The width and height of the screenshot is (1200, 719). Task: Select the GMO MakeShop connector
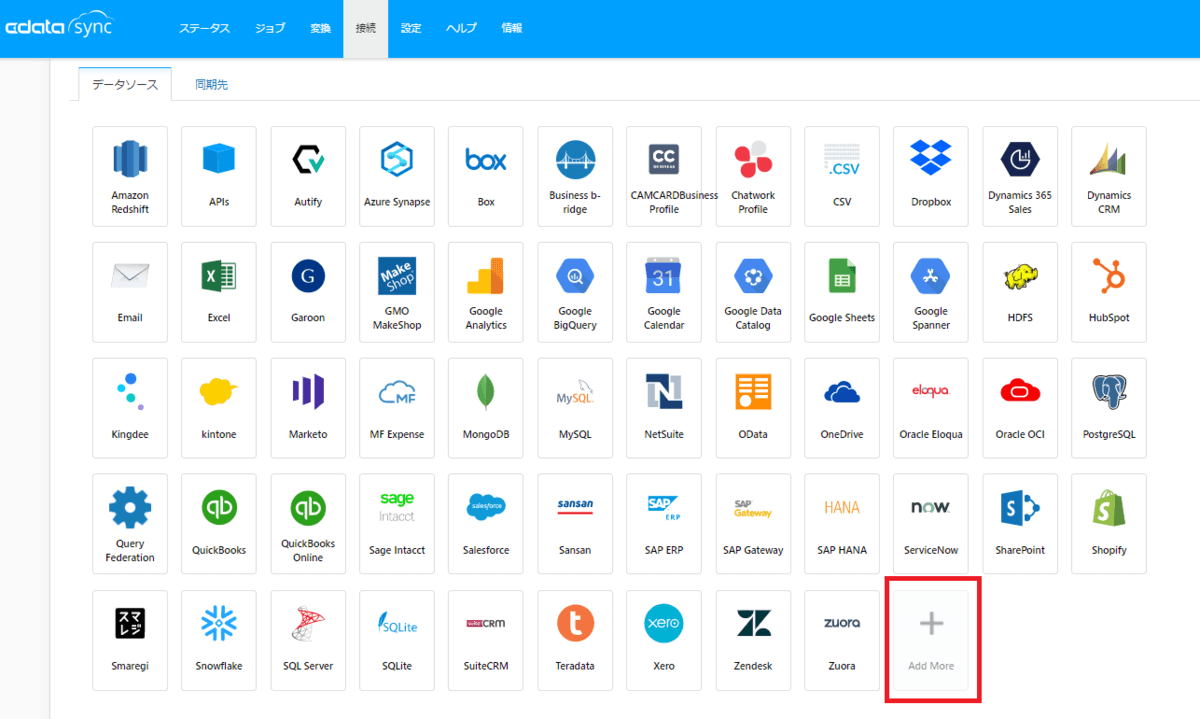(397, 292)
